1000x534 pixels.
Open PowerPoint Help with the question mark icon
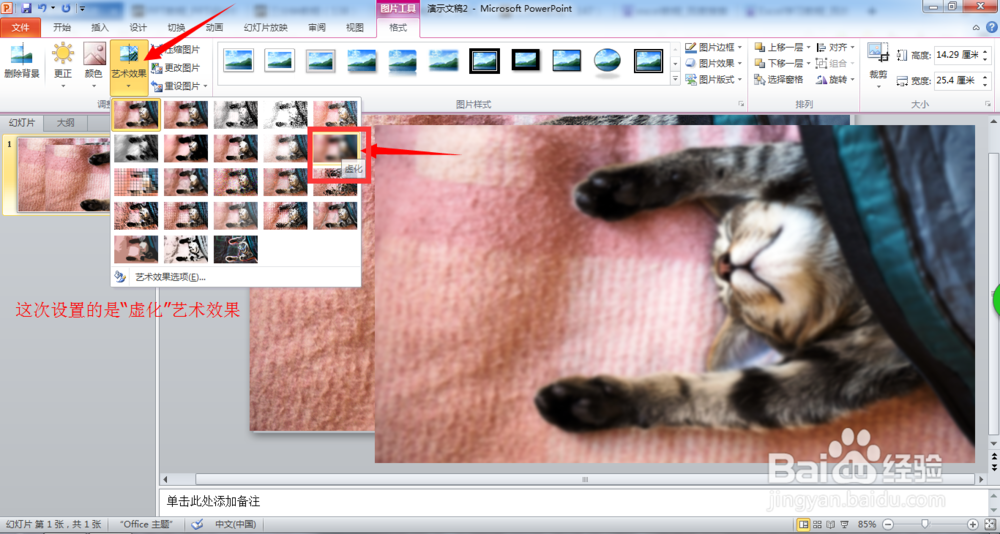[992, 27]
